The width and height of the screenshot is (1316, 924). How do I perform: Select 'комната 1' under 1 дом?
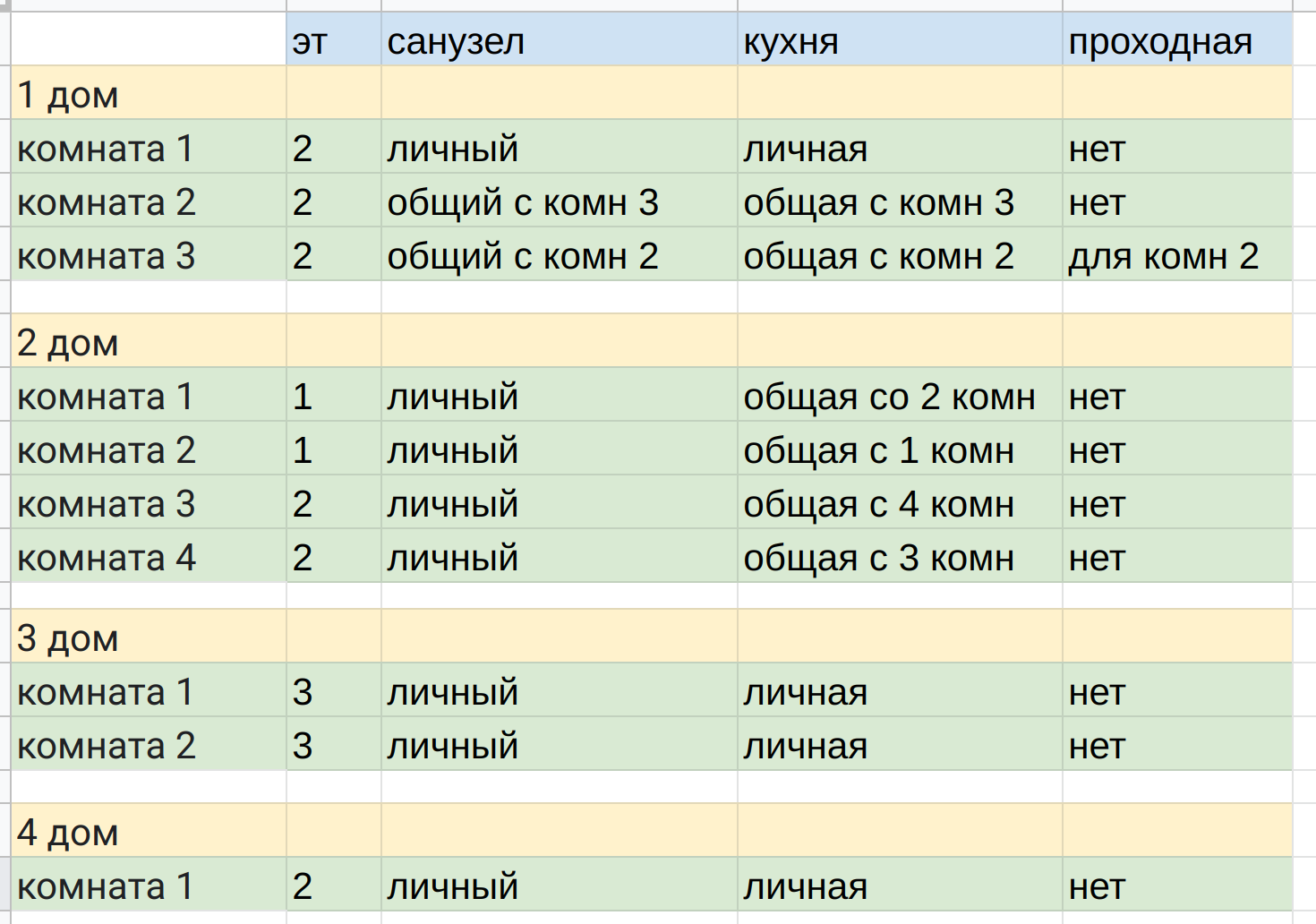point(149,147)
